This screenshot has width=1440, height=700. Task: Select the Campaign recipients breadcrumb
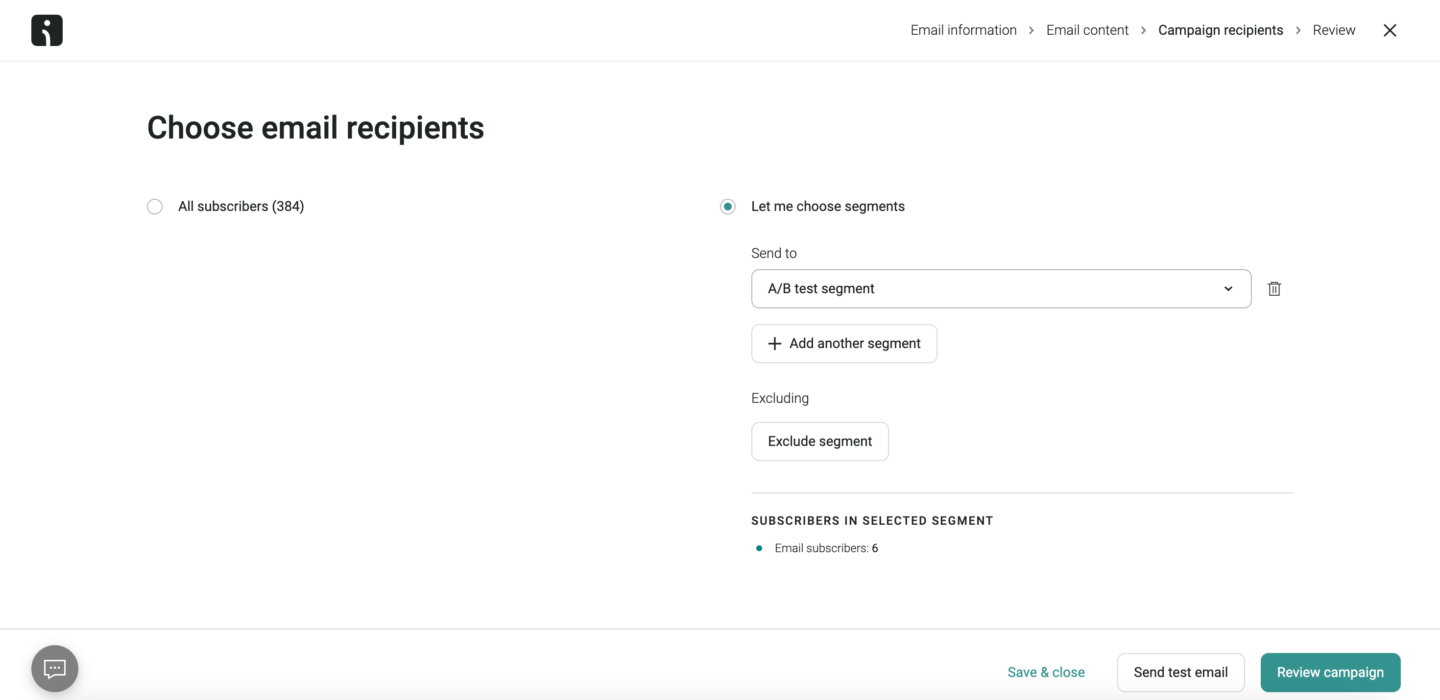coord(1220,30)
